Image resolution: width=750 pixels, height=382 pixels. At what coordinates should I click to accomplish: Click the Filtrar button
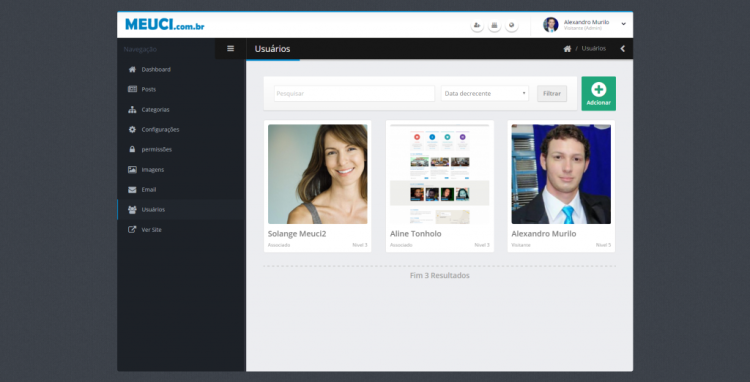click(552, 94)
